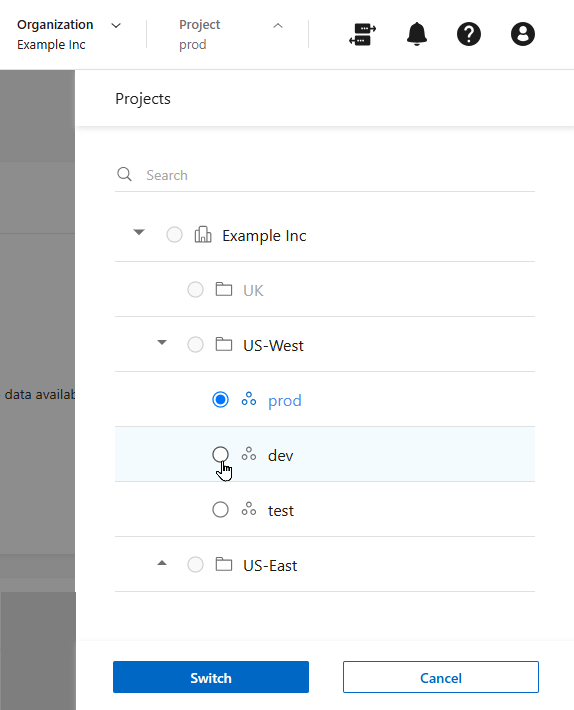Open the help question mark icon
Image resolution: width=574 pixels, height=710 pixels.
coord(469,34)
